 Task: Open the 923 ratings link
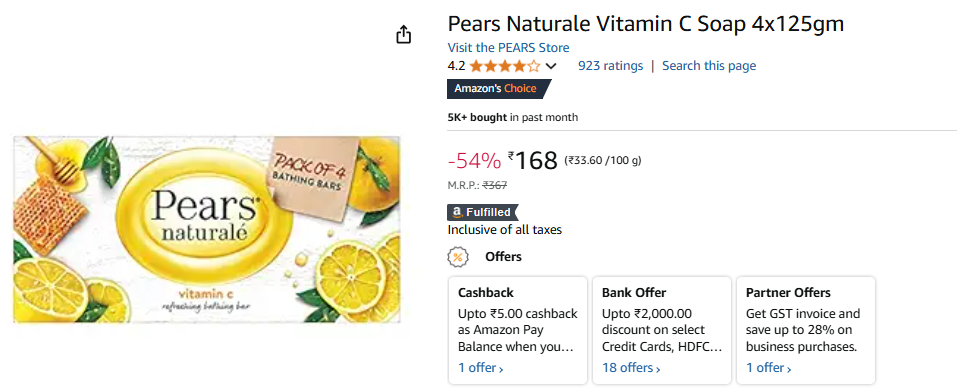[x=610, y=66]
